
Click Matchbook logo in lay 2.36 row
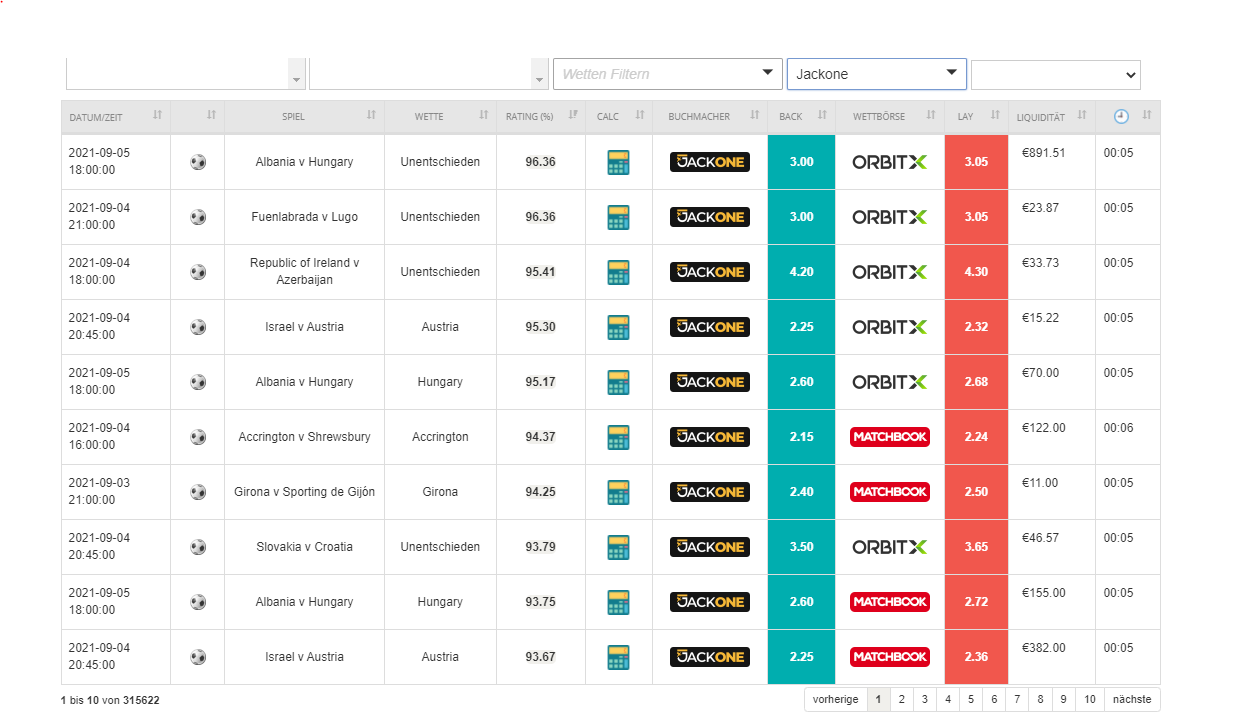[x=890, y=657]
